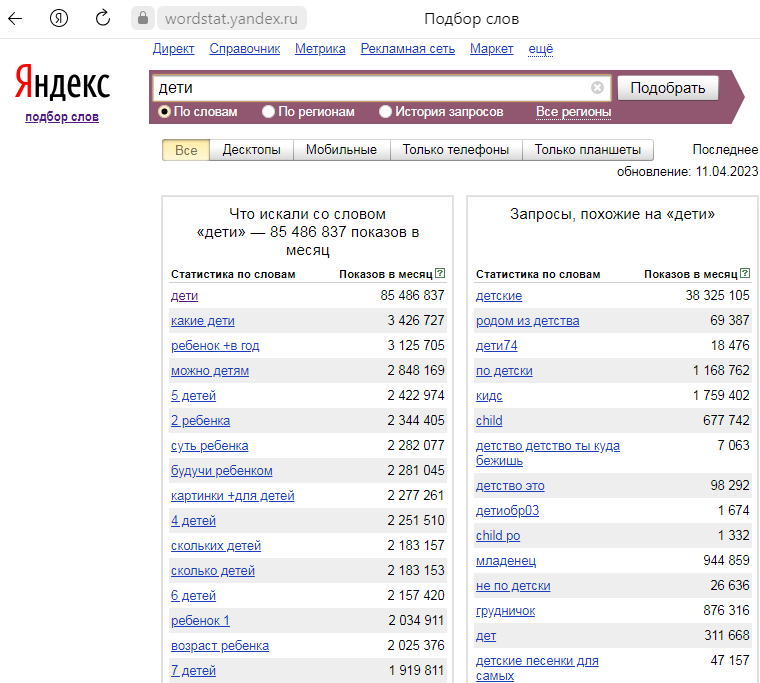
Task: Open the 'не по детски' link
Action: pos(513,586)
